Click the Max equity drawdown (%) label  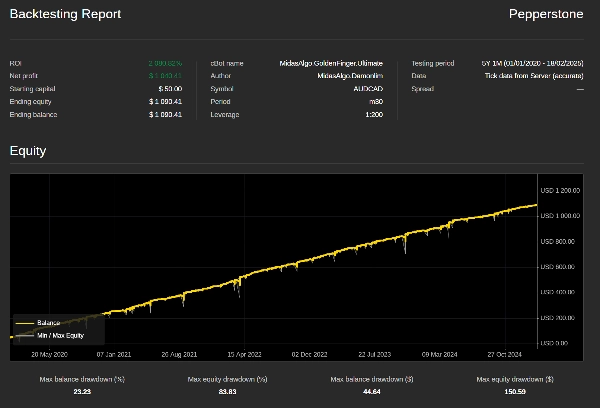click(228, 380)
